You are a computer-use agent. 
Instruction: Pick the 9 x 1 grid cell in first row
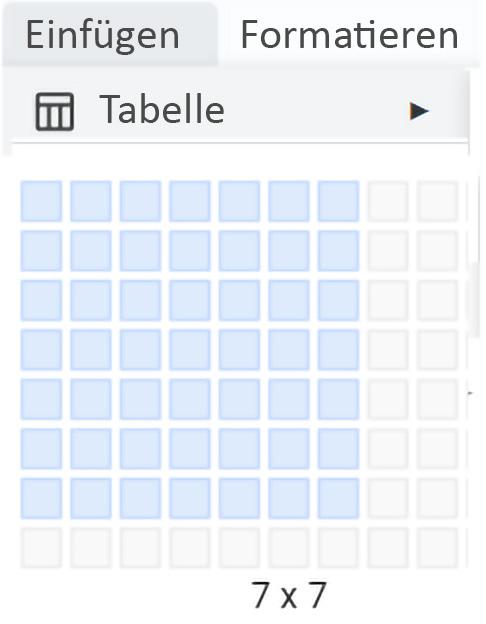[437, 201]
